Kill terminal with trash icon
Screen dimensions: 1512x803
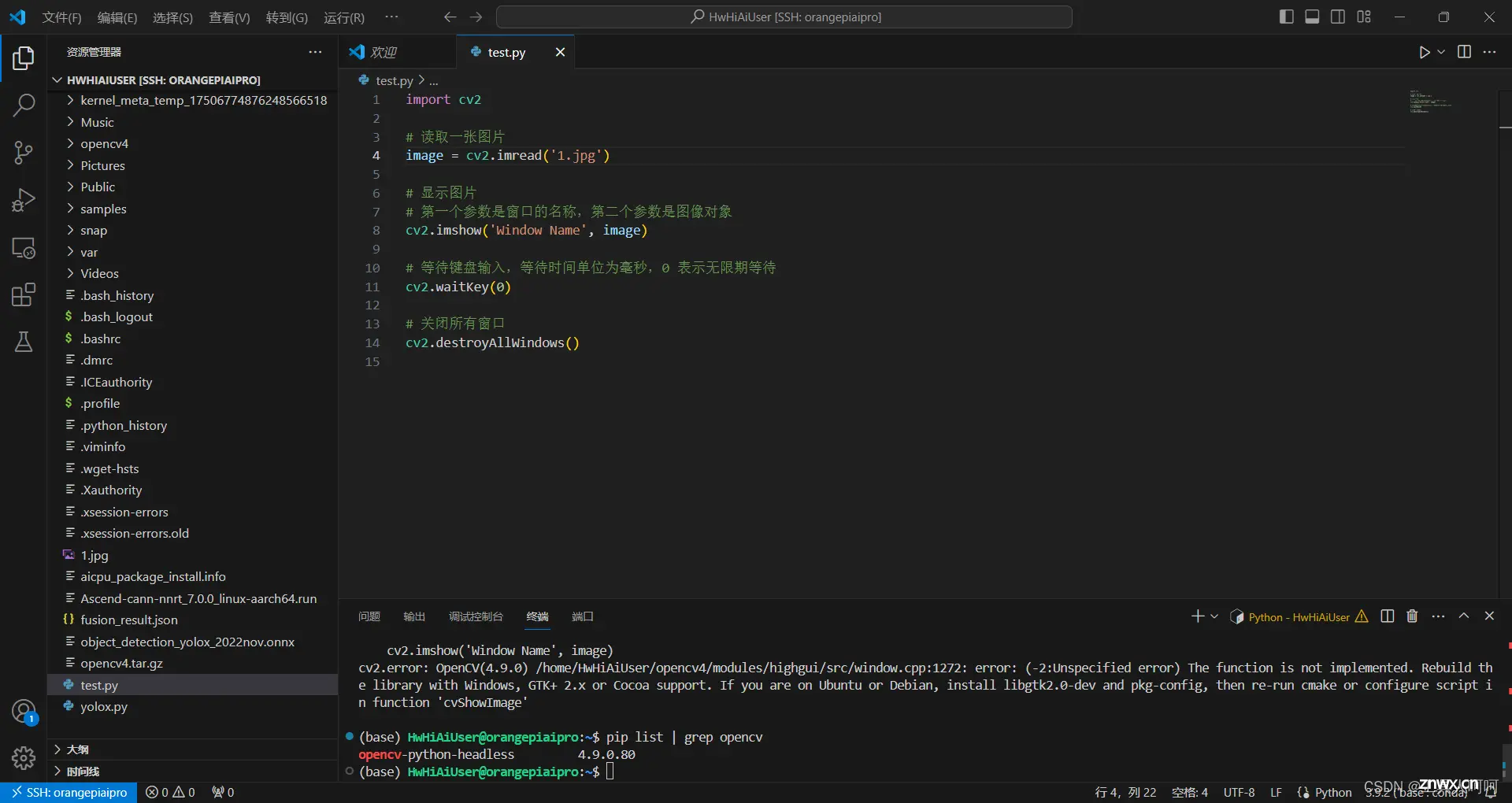point(1412,616)
